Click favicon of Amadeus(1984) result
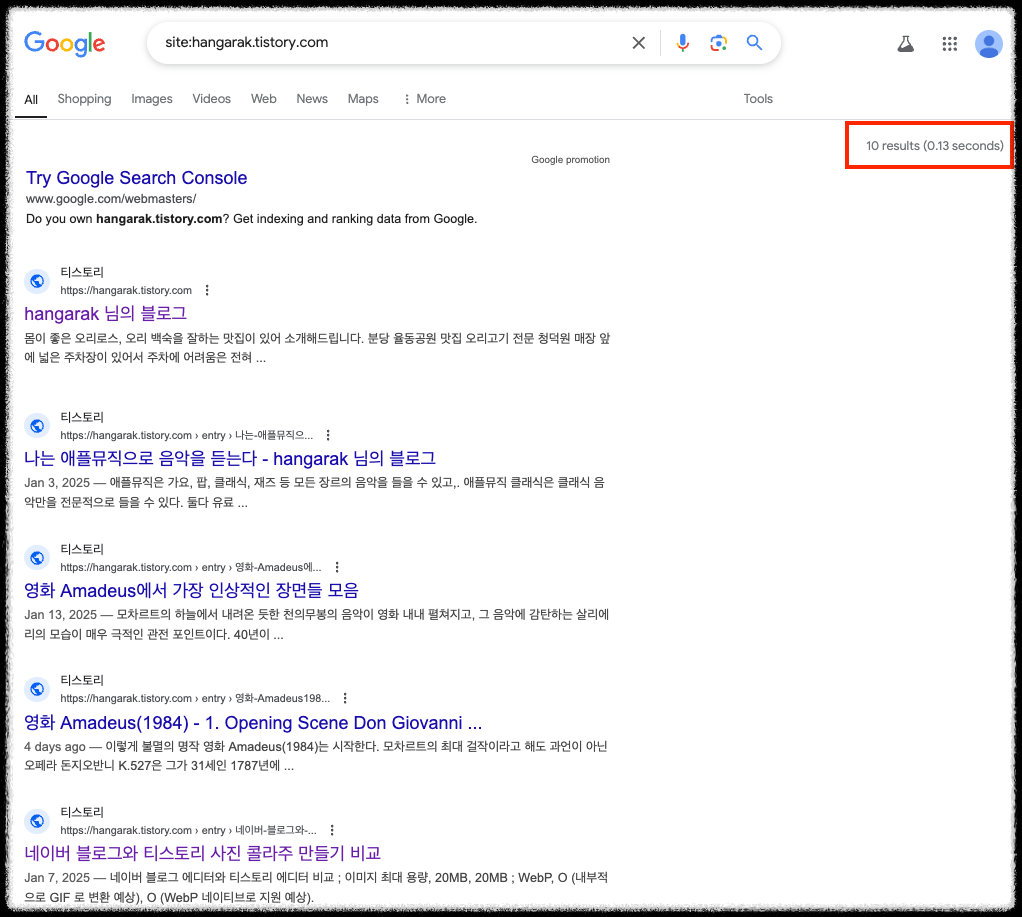Image resolution: width=1022 pixels, height=917 pixels. coord(37,689)
